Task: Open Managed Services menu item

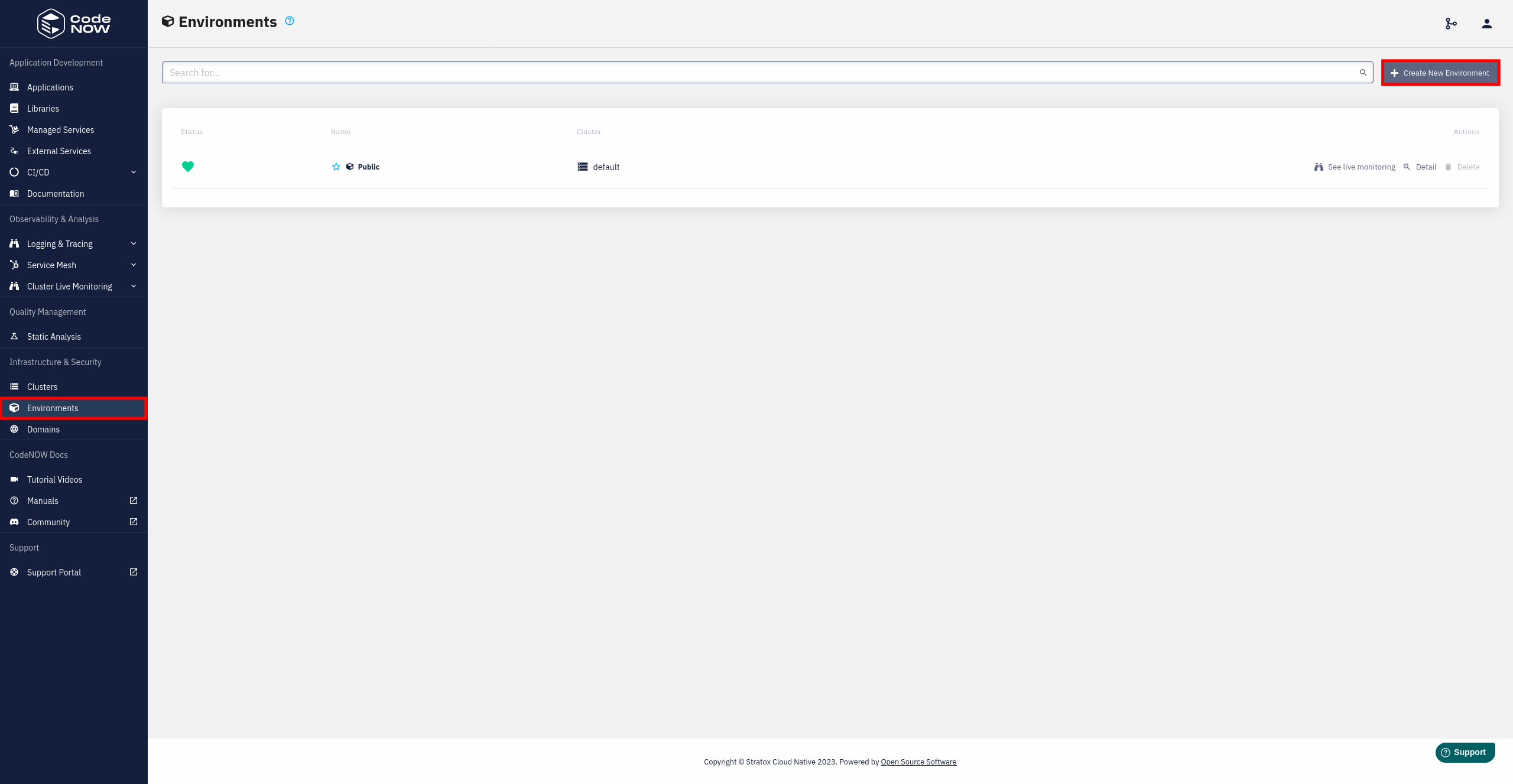Action: tap(74, 129)
